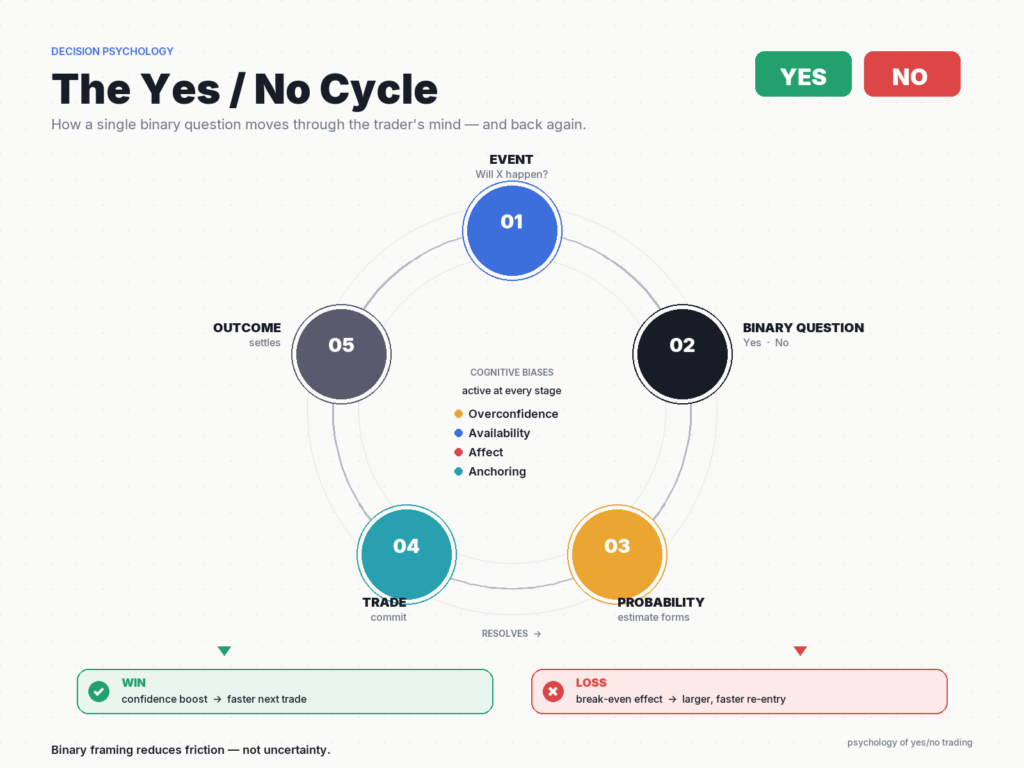Screen dimensions: 1024x768
Task: Select the orange 03 Probability circle
Action: click(x=617, y=554)
